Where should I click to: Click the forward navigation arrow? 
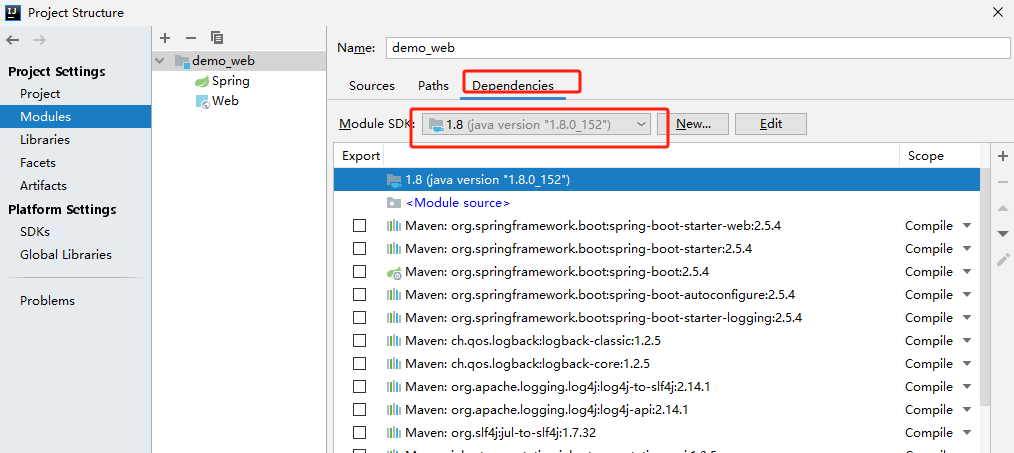(x=39, y=40)
